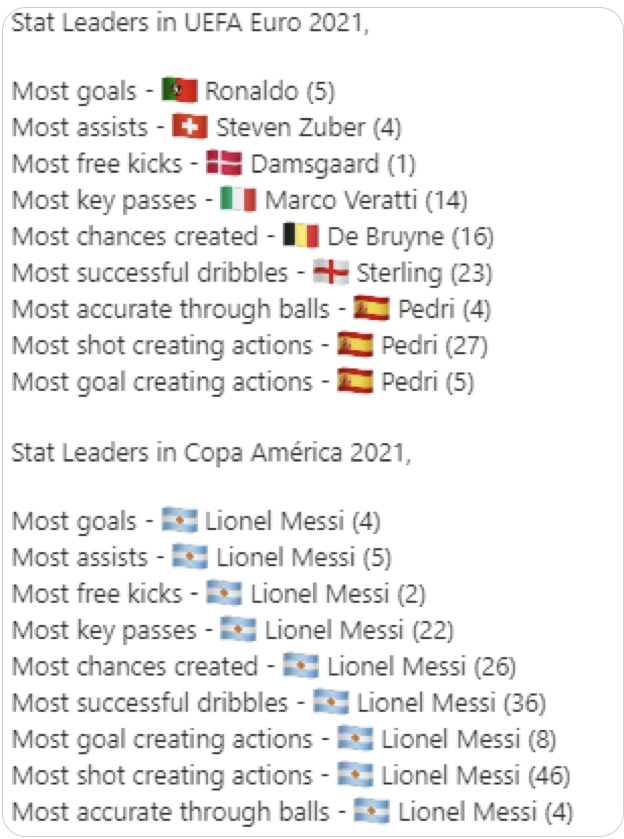Viewport: 624px width, 839px height.
Task: Click Argentina flag on shot creating actions (46)
Action: (355, 775)
